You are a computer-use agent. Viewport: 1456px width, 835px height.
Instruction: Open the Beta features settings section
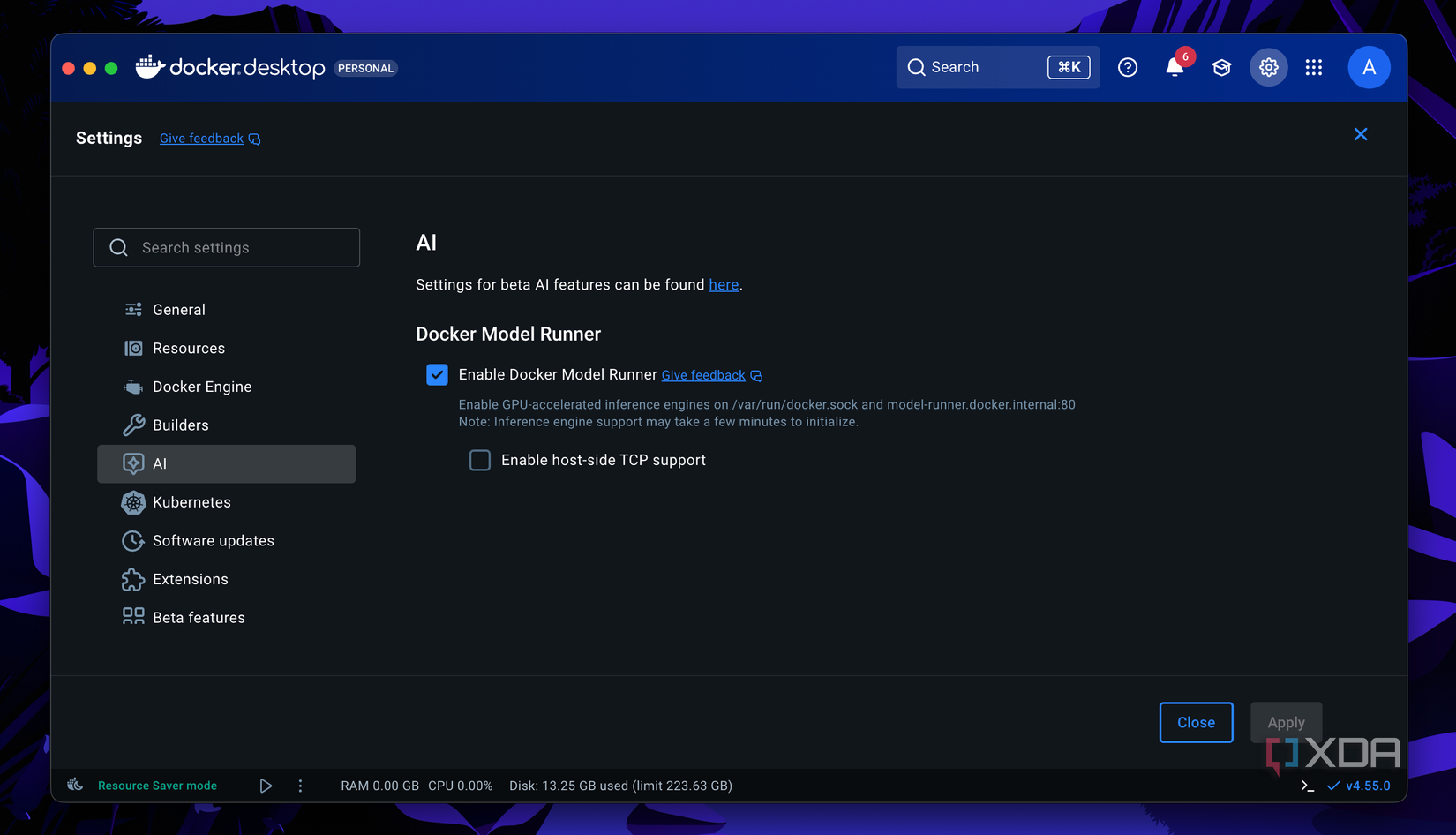pos(199,617)
